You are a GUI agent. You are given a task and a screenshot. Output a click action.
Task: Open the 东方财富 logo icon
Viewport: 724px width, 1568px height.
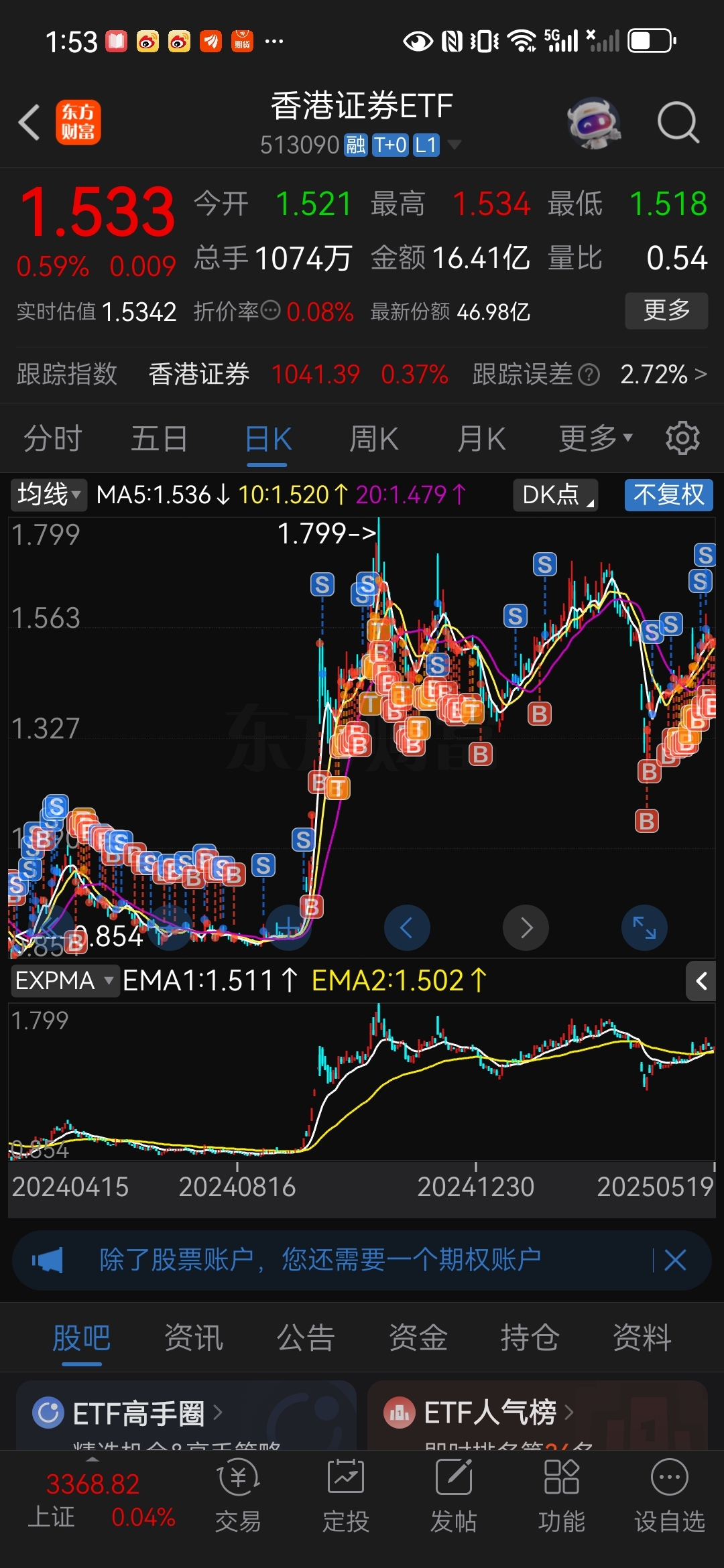[x=78, y=123]
